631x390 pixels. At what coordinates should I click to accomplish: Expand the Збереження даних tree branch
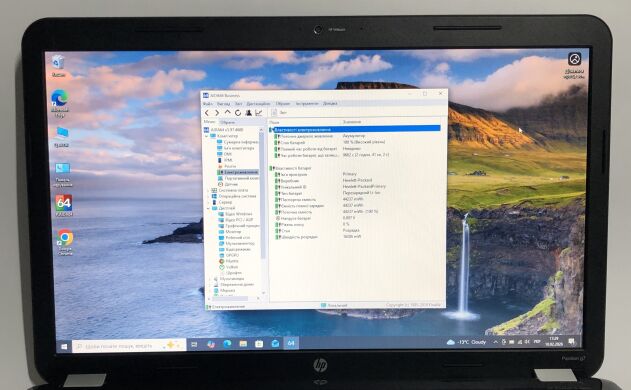pos(210,285)
